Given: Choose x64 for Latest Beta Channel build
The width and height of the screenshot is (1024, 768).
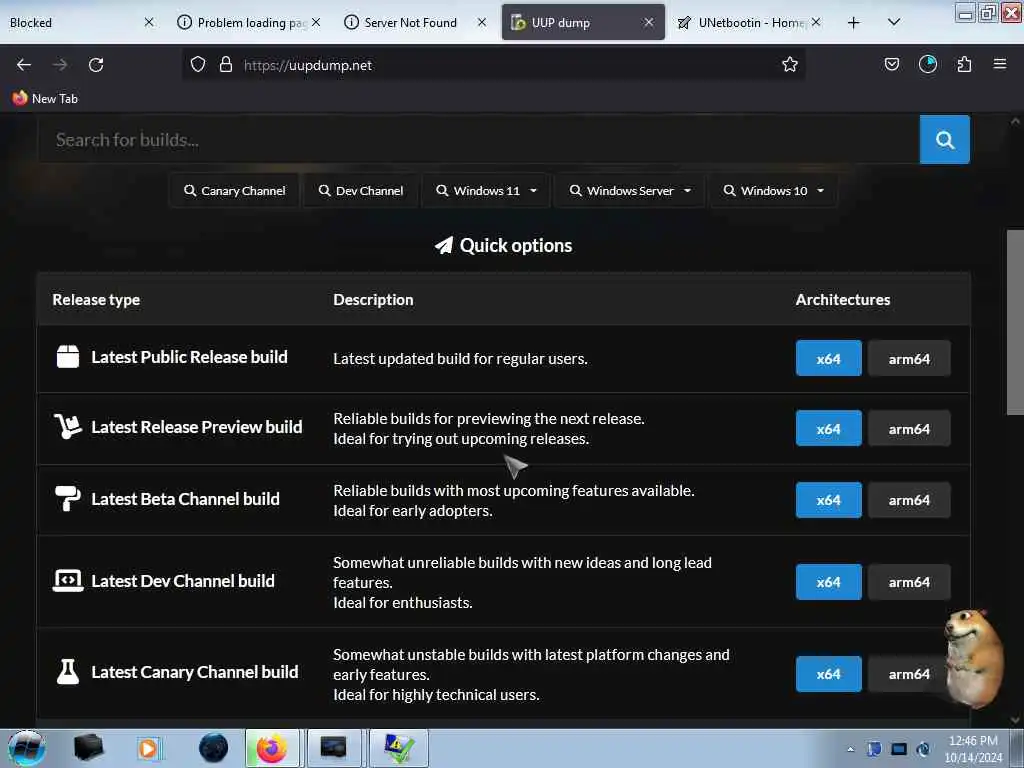Looking at the screenshot, I should tap(828, 500).
